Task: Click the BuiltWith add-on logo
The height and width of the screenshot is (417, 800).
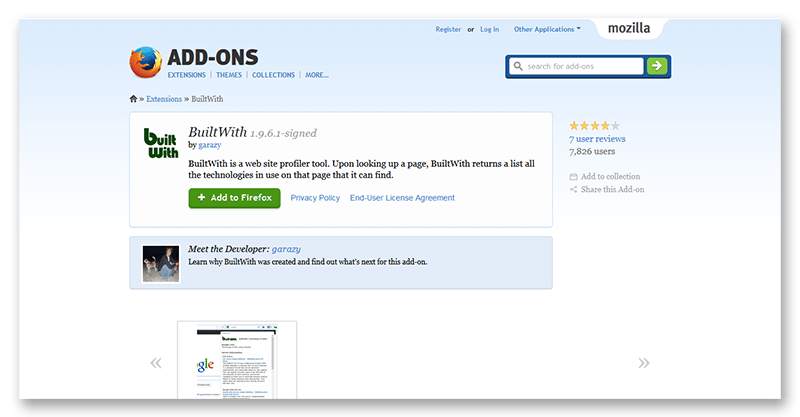Action: click(x=161, y=143)
